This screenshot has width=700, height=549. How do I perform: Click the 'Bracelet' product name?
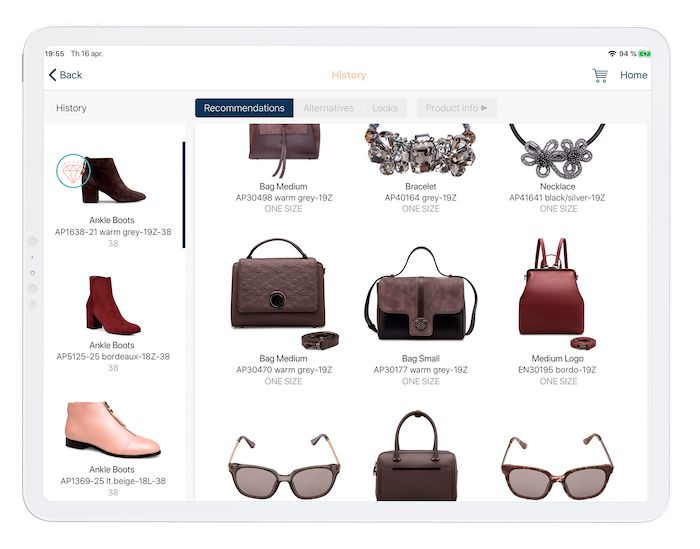421,186
